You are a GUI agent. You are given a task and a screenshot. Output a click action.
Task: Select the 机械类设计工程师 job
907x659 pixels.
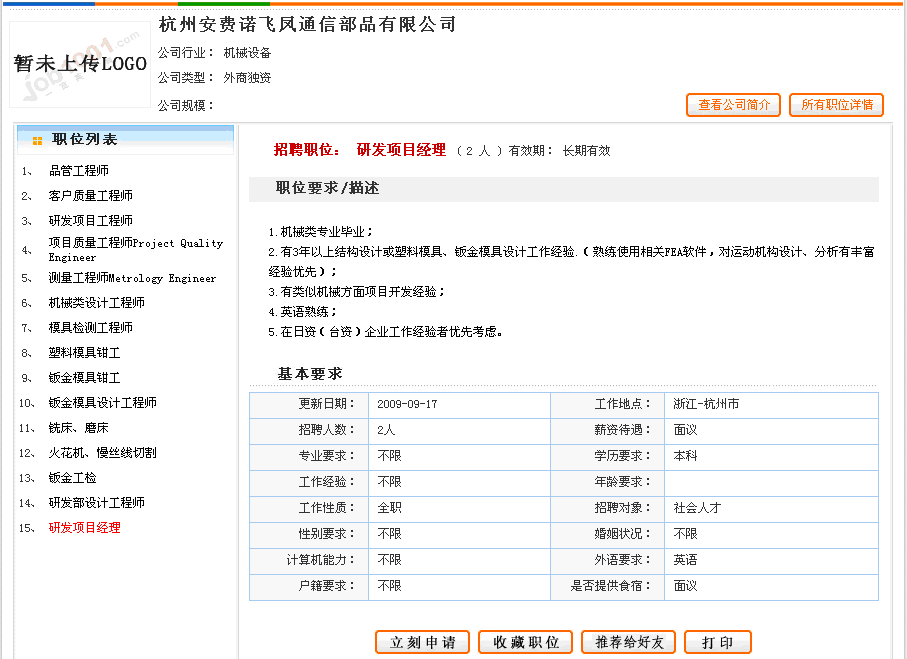[97, 303]
